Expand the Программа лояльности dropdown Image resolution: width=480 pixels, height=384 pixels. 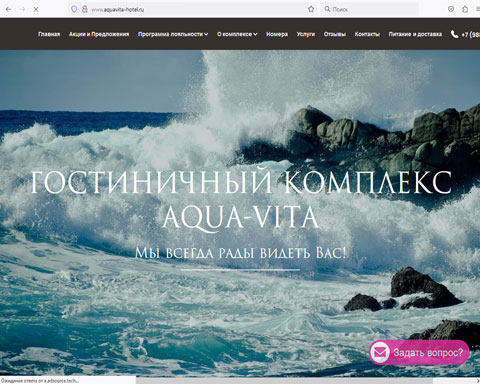[x=173, y=34]
